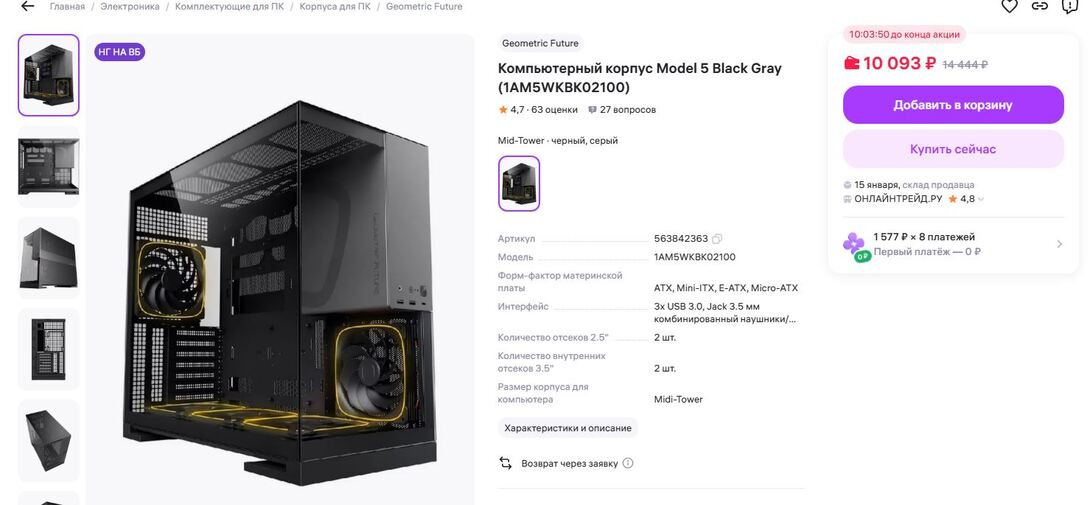
Task: Click the back arrow icon
Action: coord(27,6)
